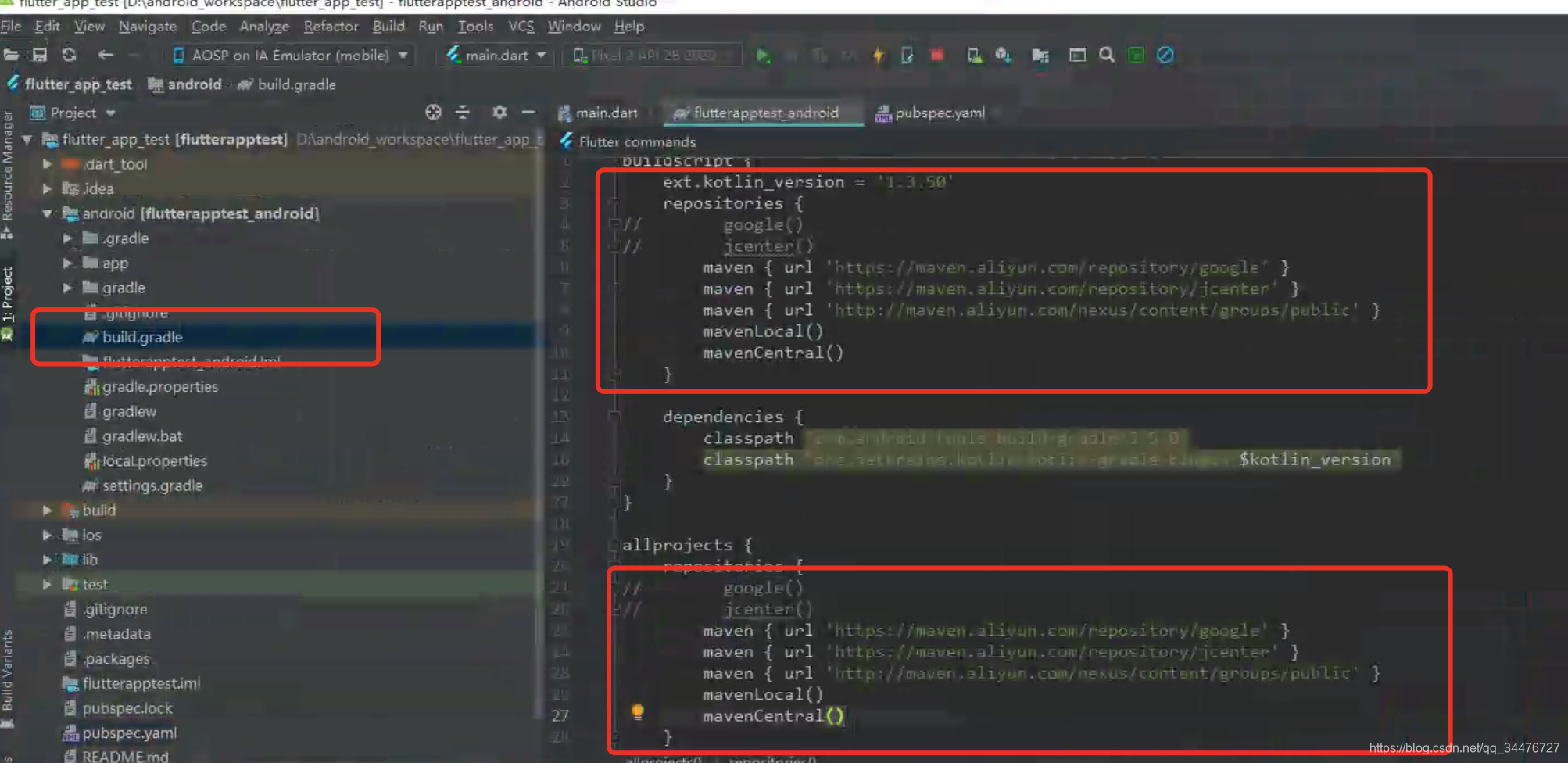1568x763 pixels.
Task: Open the Pixel 2 API 28 emulator dropdown
Action: 651,56
